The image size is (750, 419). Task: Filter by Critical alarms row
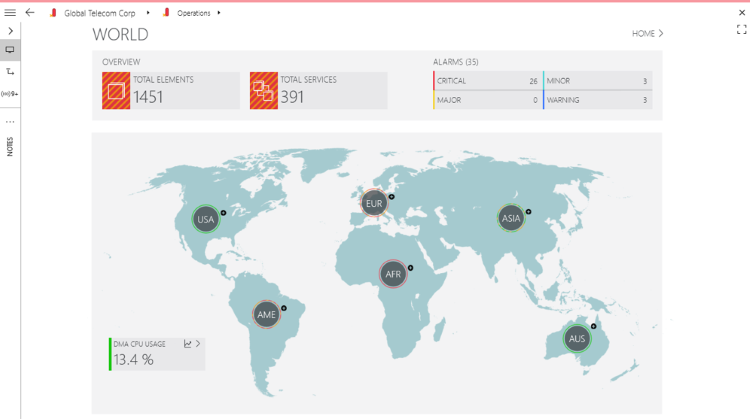tap(486, 81)
